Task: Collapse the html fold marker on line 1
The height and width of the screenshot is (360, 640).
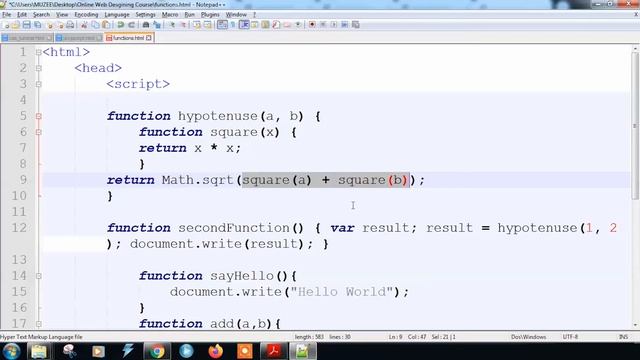Action: (x=38, y=52)
